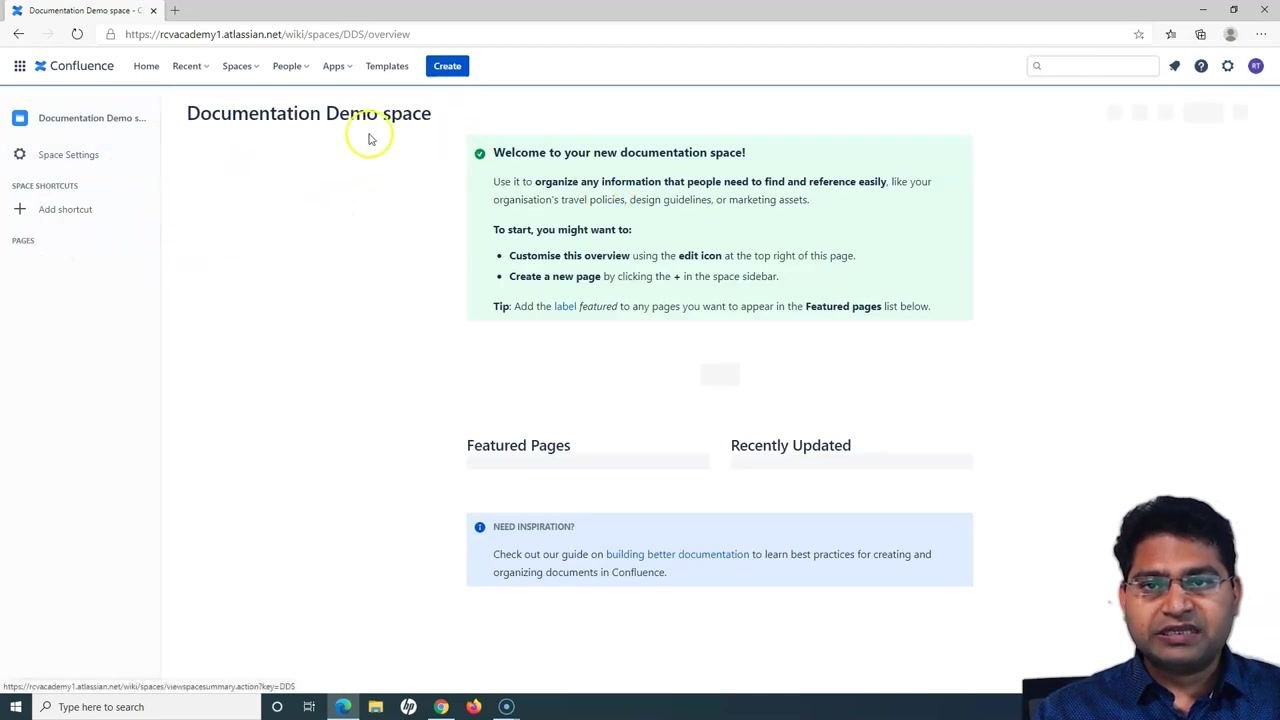Open the Space Settings link
Screen dimensions: 1280x720
pyautogui.click(x=69, y=155)
